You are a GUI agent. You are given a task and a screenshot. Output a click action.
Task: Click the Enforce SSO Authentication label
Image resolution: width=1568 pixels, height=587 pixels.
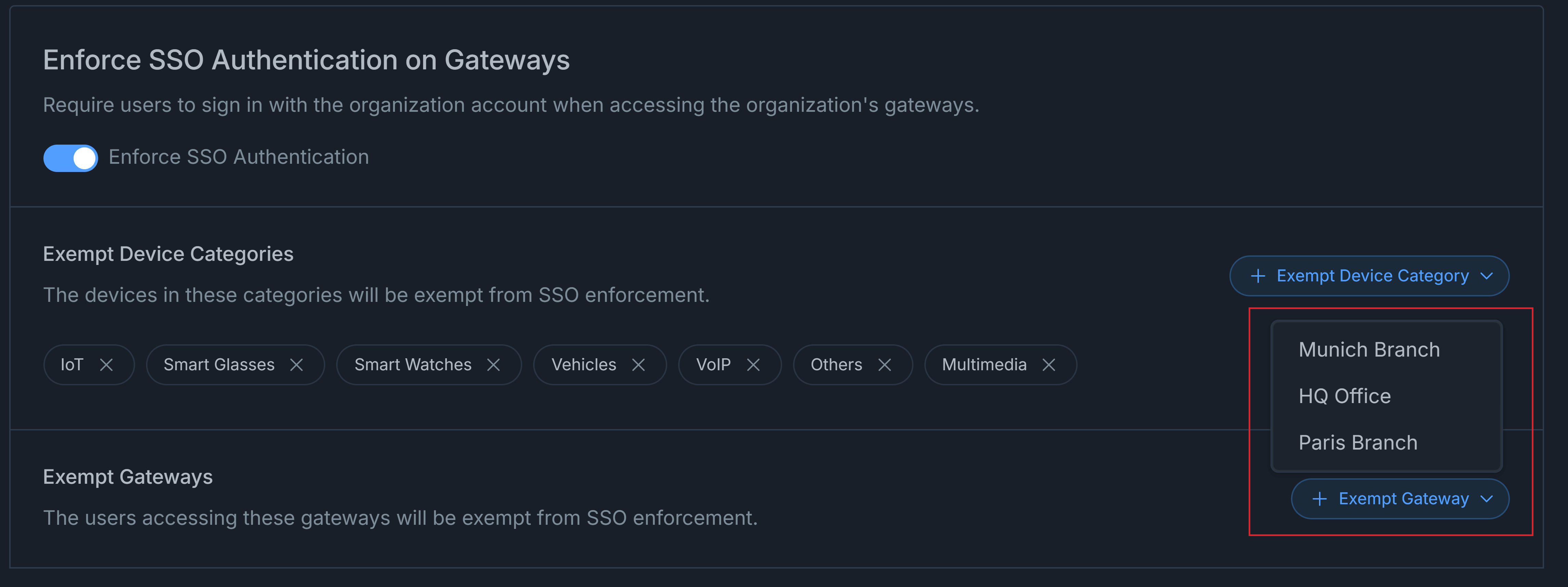pyautogui.click(x=239, y=157)
